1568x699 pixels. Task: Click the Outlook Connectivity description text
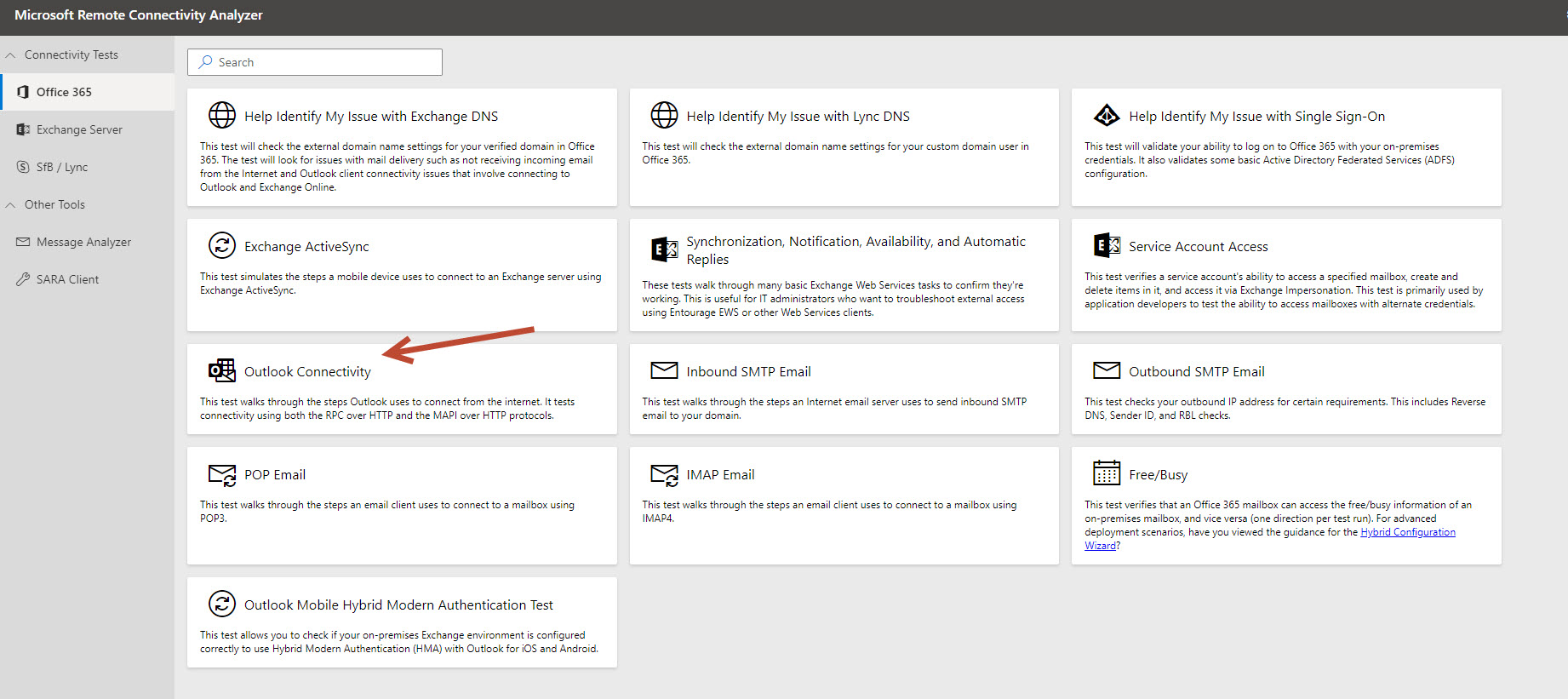[387, 409]
